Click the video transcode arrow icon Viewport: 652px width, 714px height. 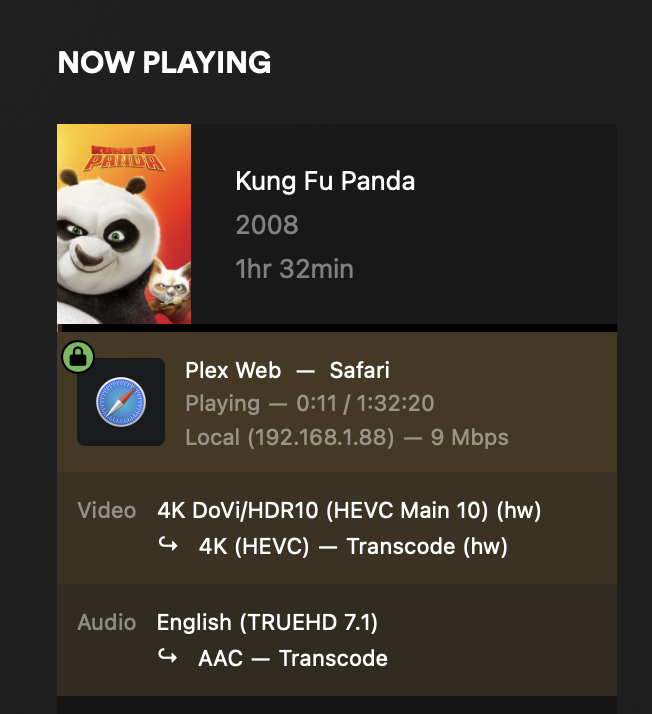(x=168, y=546)
